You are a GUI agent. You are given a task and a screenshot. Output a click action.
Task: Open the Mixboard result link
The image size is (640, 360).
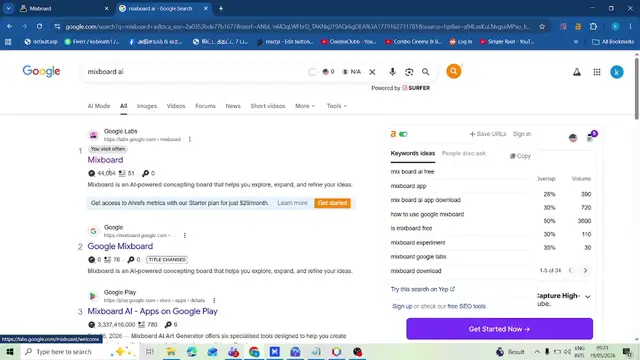(x=105, y=160)
